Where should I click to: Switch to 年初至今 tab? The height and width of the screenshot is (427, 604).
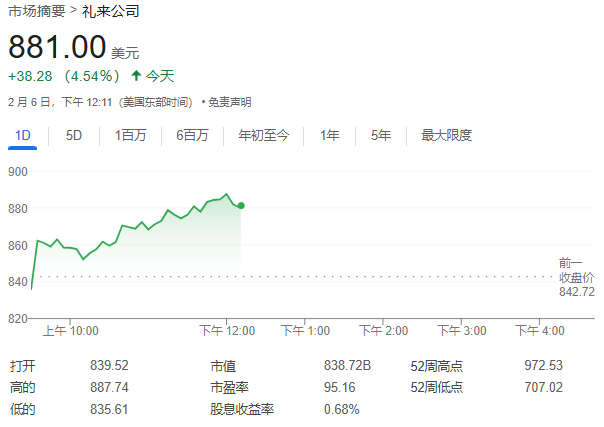pyautogui.click(x=263, y=135)
